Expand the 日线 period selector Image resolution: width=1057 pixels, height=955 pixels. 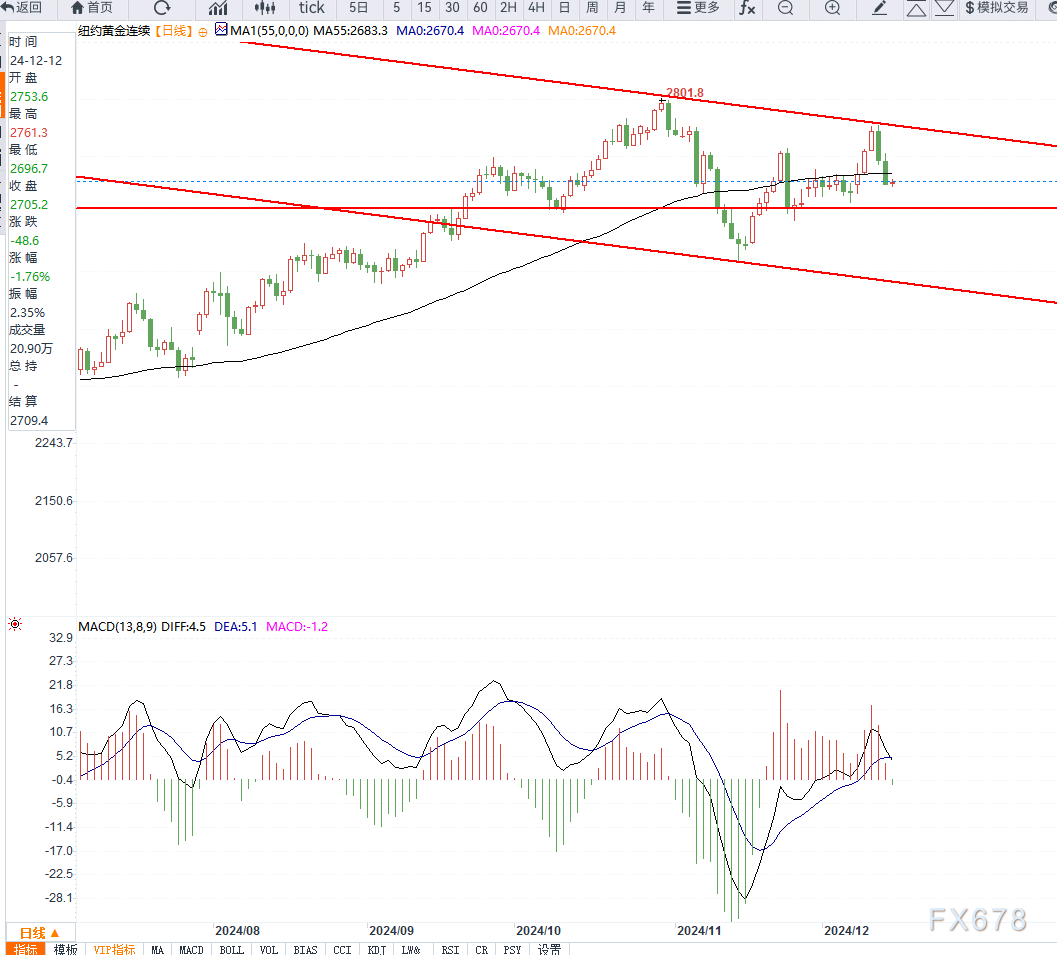(40, 933)
